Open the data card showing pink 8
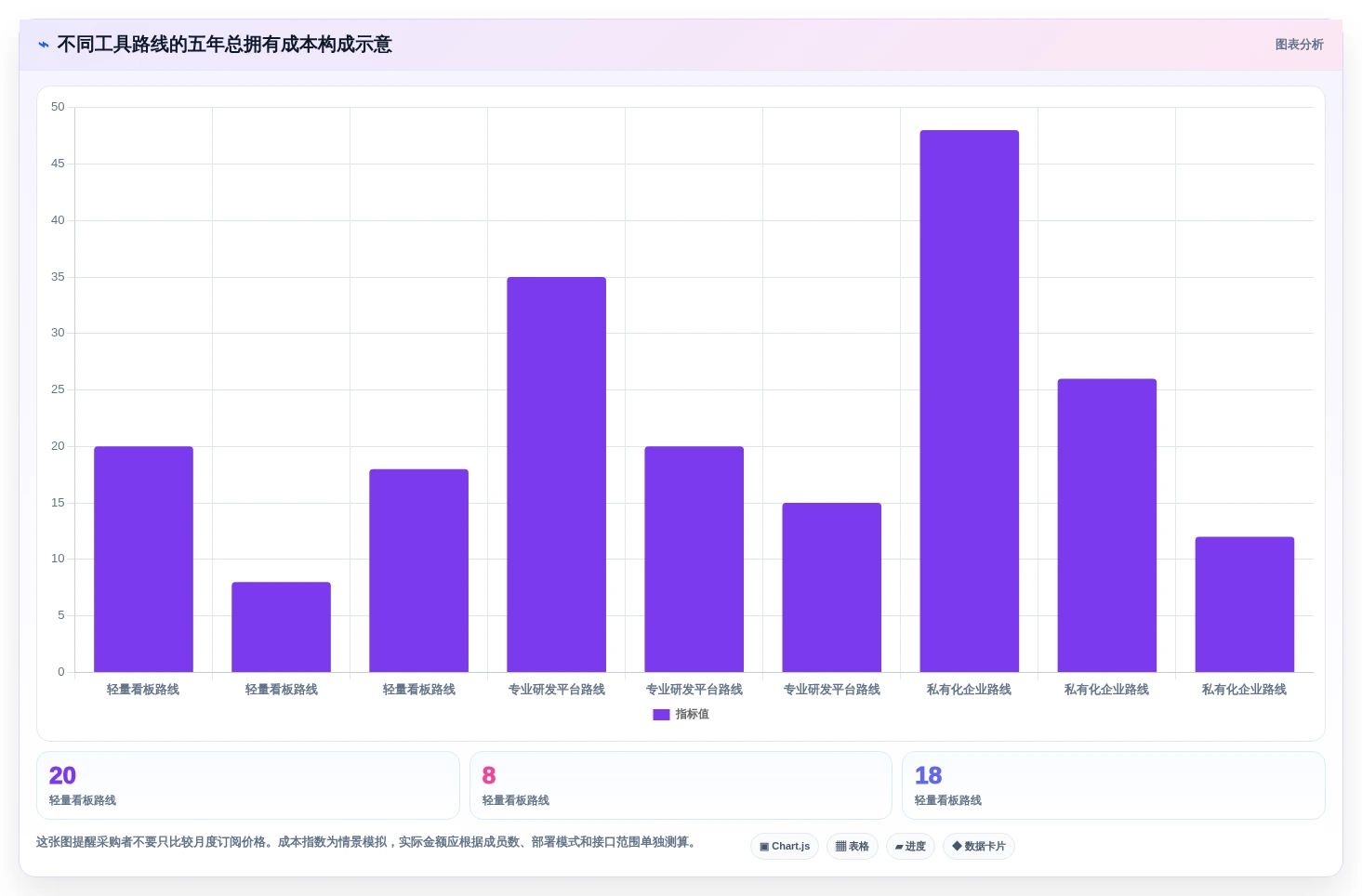The height and width of the screenshot is (896, 1362). (x=681, y=785)
